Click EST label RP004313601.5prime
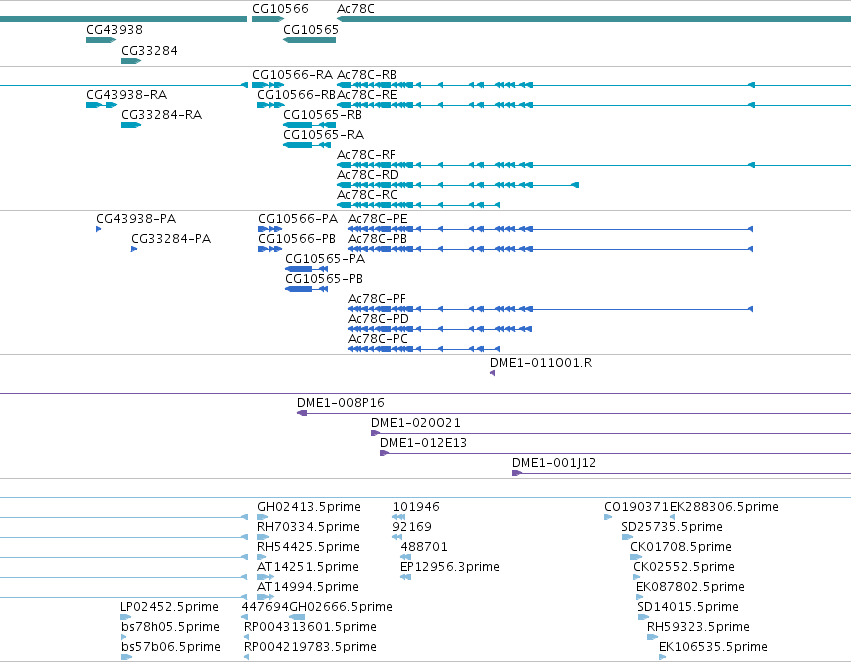Image resolution: width=851 pixels, height=662 pixels. (310, 627)
